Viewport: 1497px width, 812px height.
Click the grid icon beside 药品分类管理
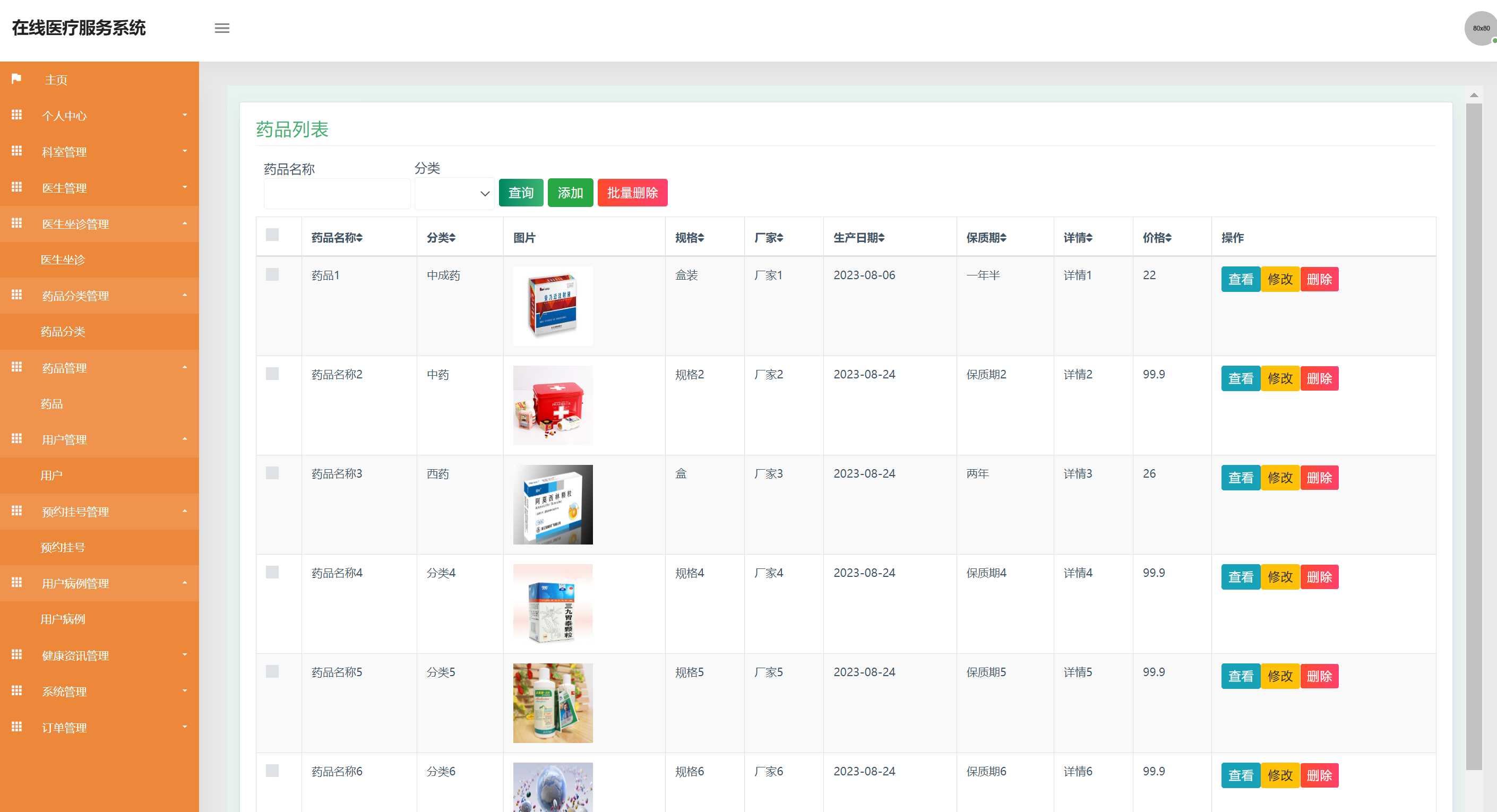pos(16,295)
